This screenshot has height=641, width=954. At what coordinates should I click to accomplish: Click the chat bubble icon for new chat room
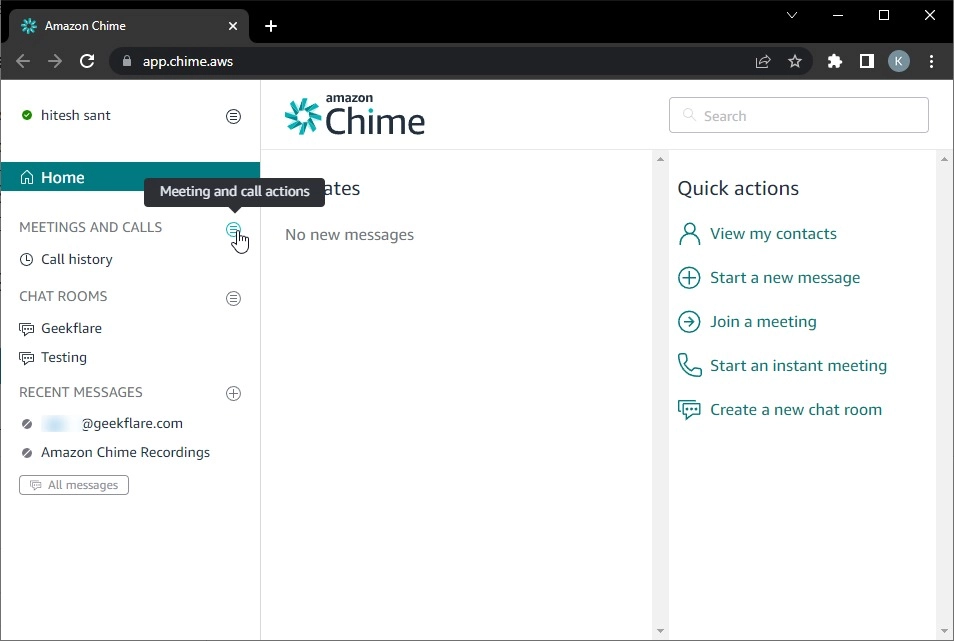tap(689, 410)
